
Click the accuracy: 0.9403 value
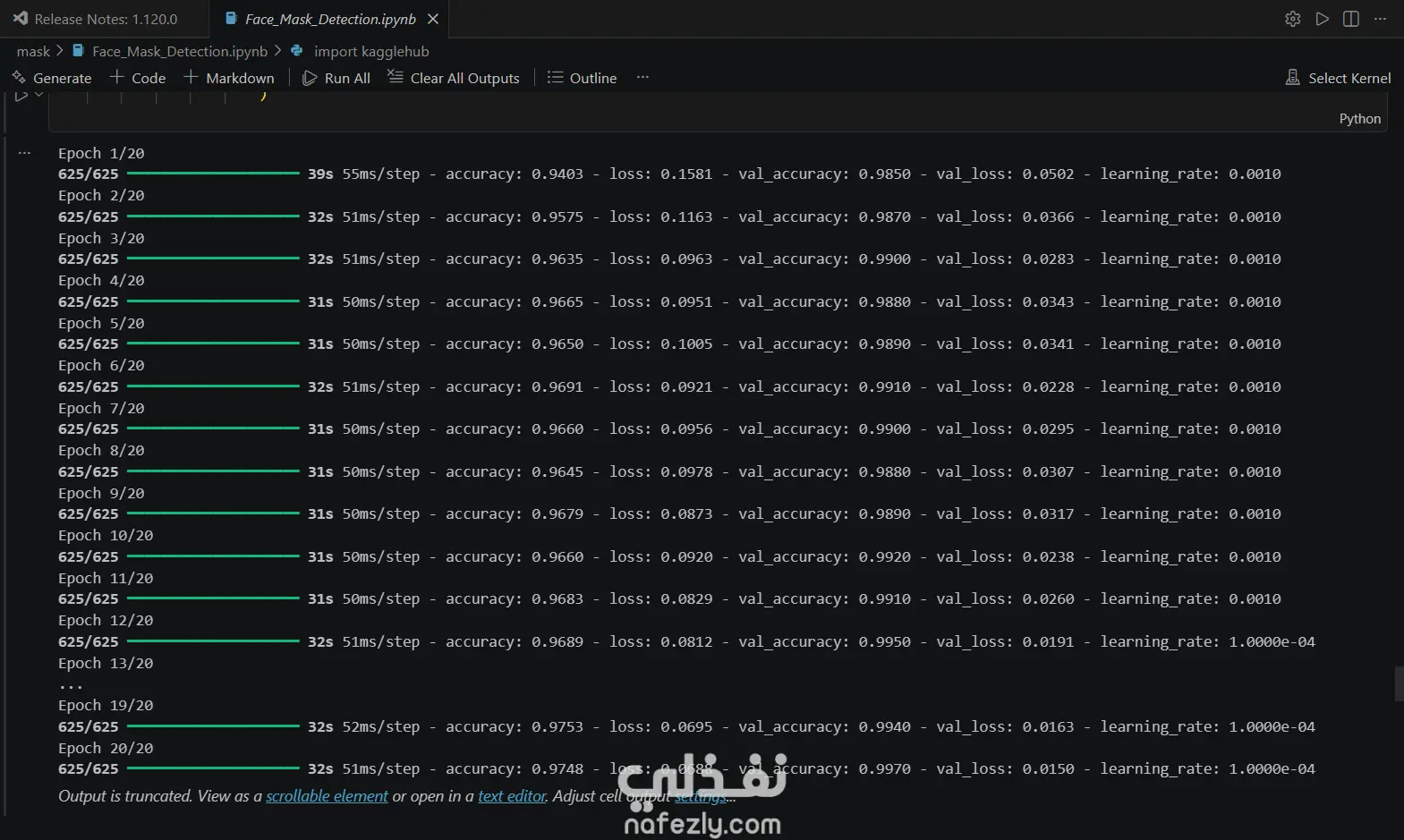(x=514, y=174)
